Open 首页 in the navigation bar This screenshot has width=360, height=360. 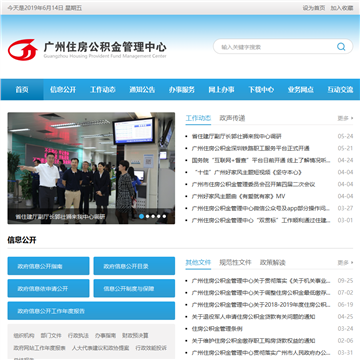pos(22,89)
